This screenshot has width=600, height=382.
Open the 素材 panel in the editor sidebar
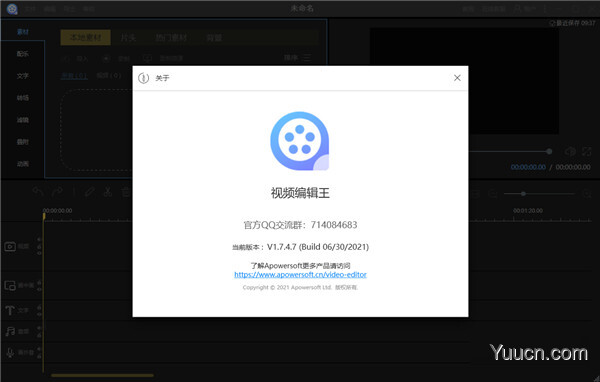tap(23, 32)
